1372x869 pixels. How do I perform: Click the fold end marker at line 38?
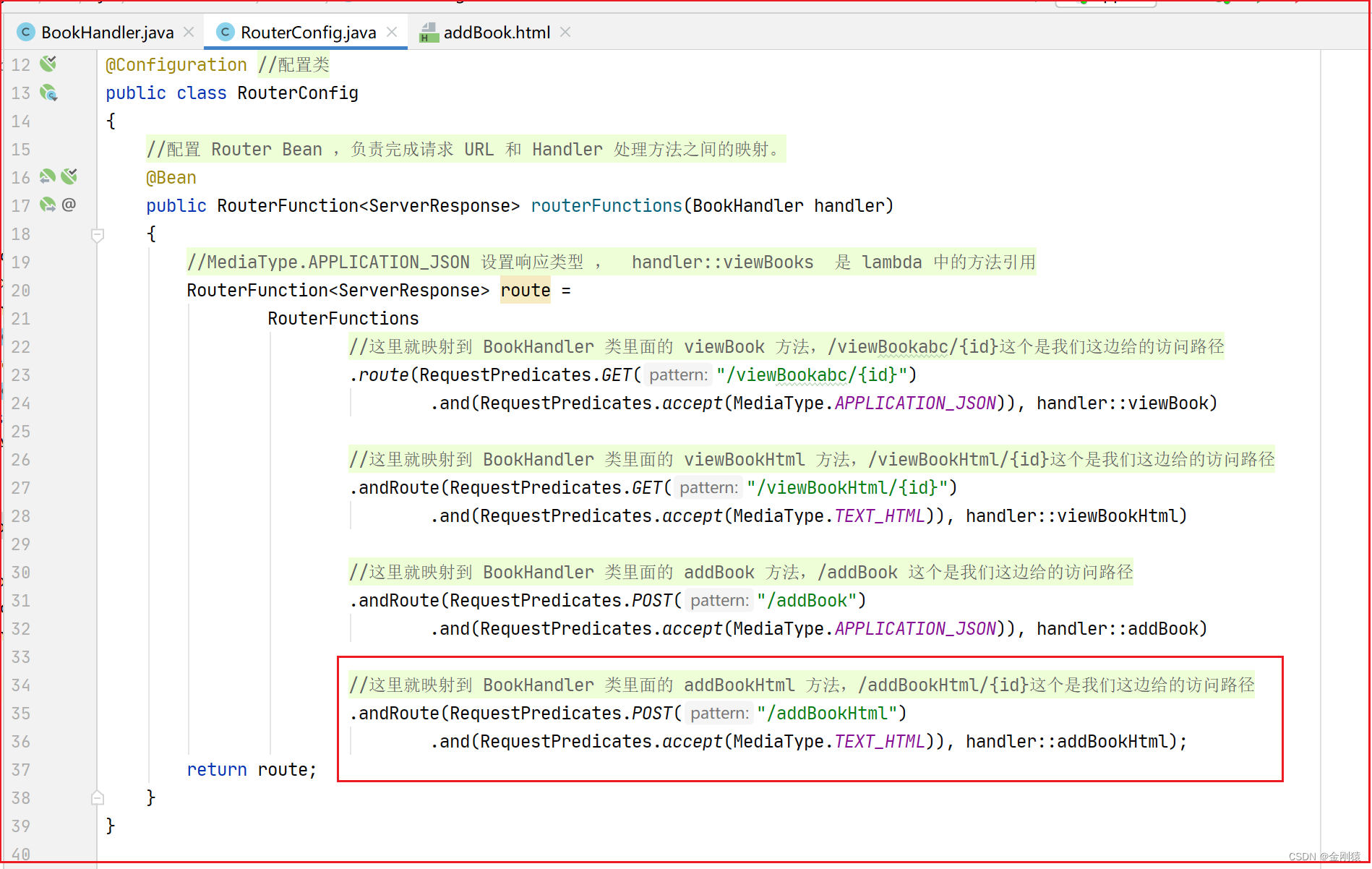point(98,798)
